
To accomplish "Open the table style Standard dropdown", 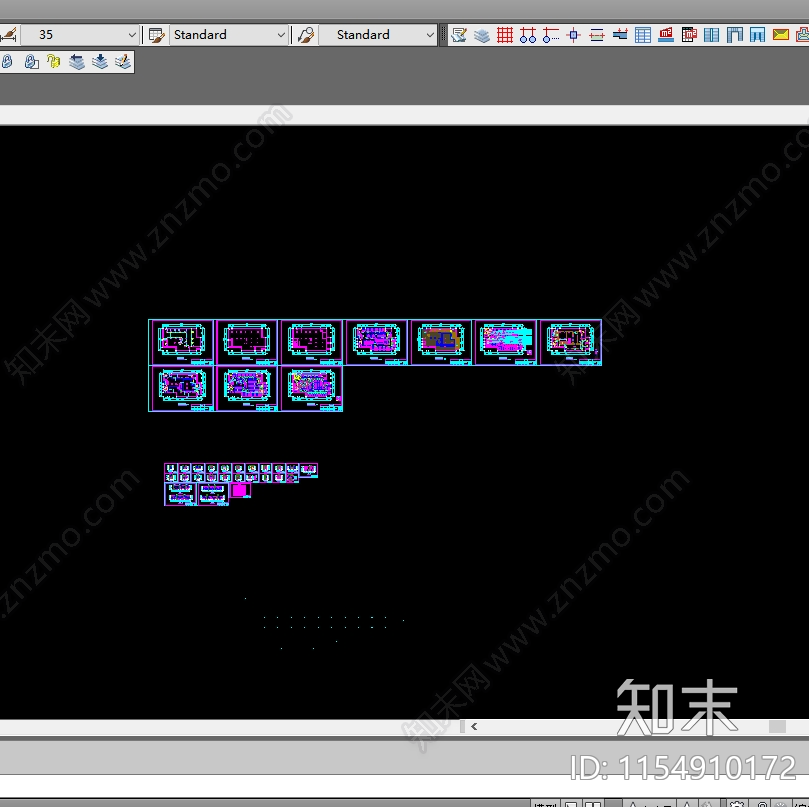I will click(x=229, y=35).
